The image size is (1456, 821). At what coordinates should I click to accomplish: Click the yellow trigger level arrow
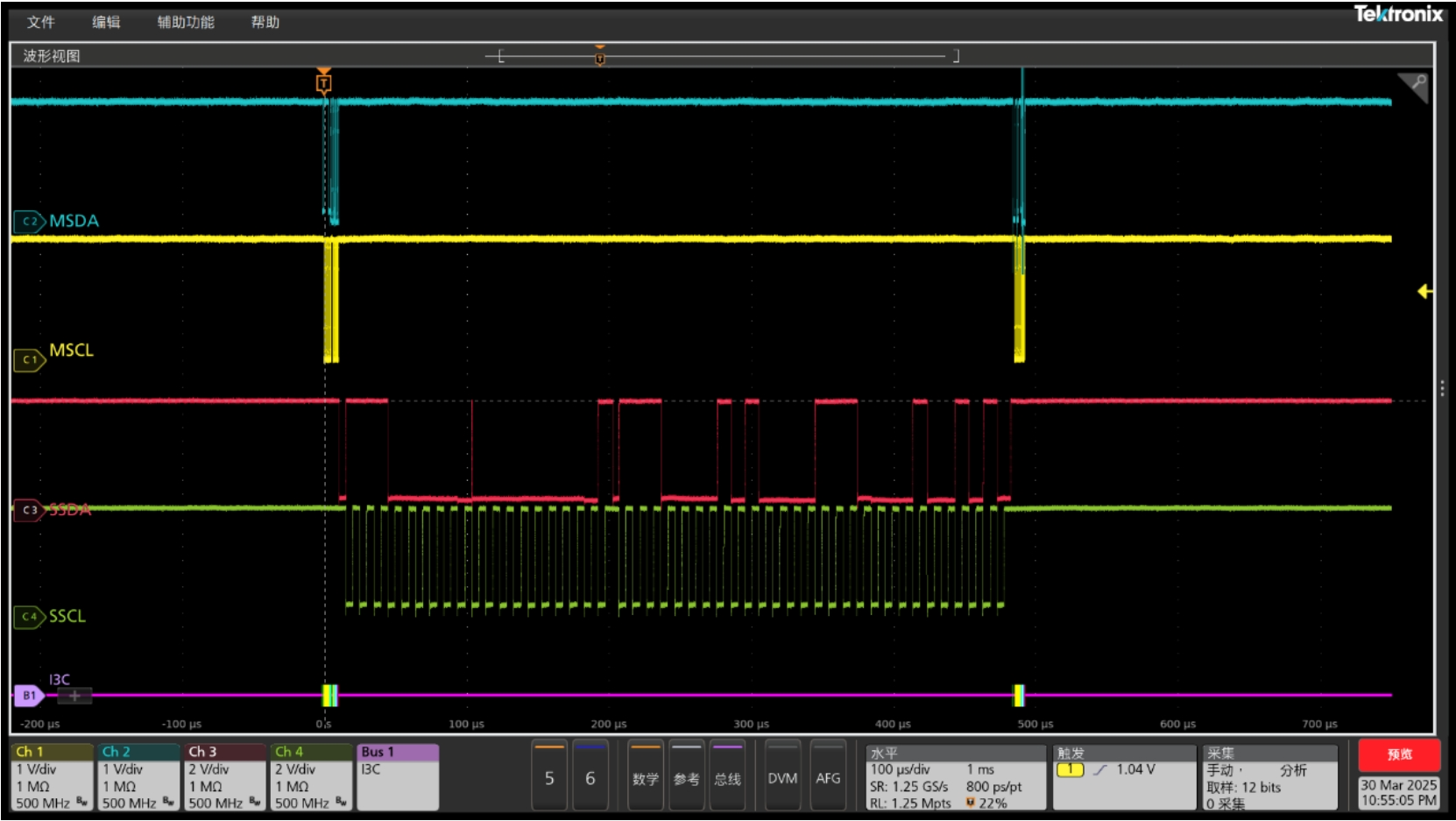pos(1424,292)
